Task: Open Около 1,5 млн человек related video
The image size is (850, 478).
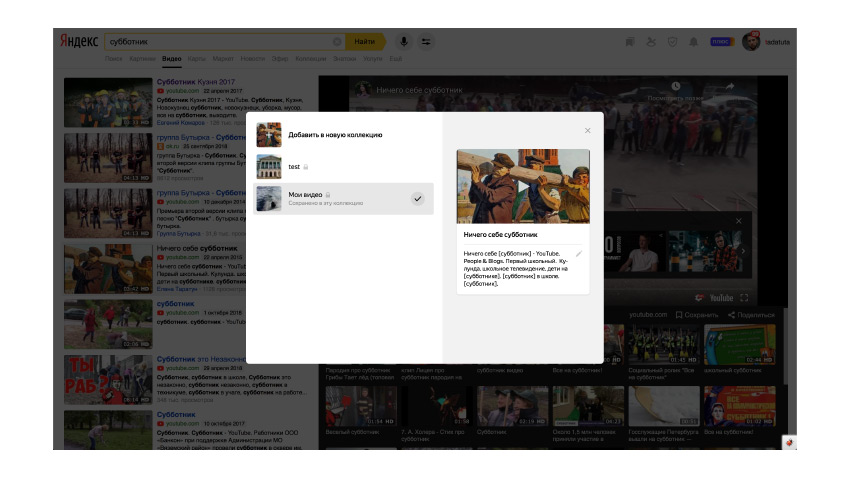Action: (588, 406)
